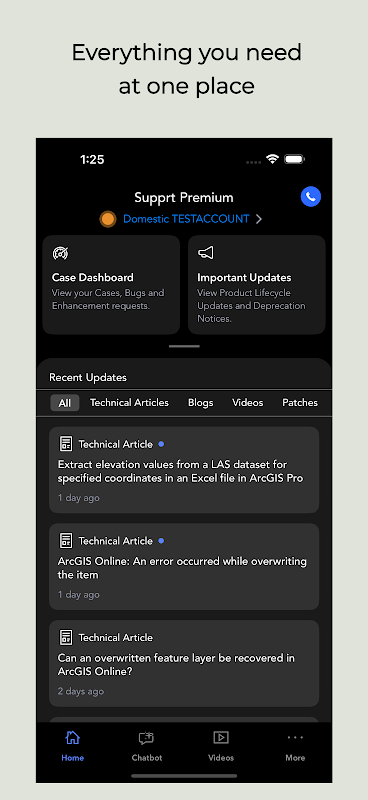Tap the Wi-Fi status icon
Image resolution: width=368 pixels, height=800 pixels.
273,159
